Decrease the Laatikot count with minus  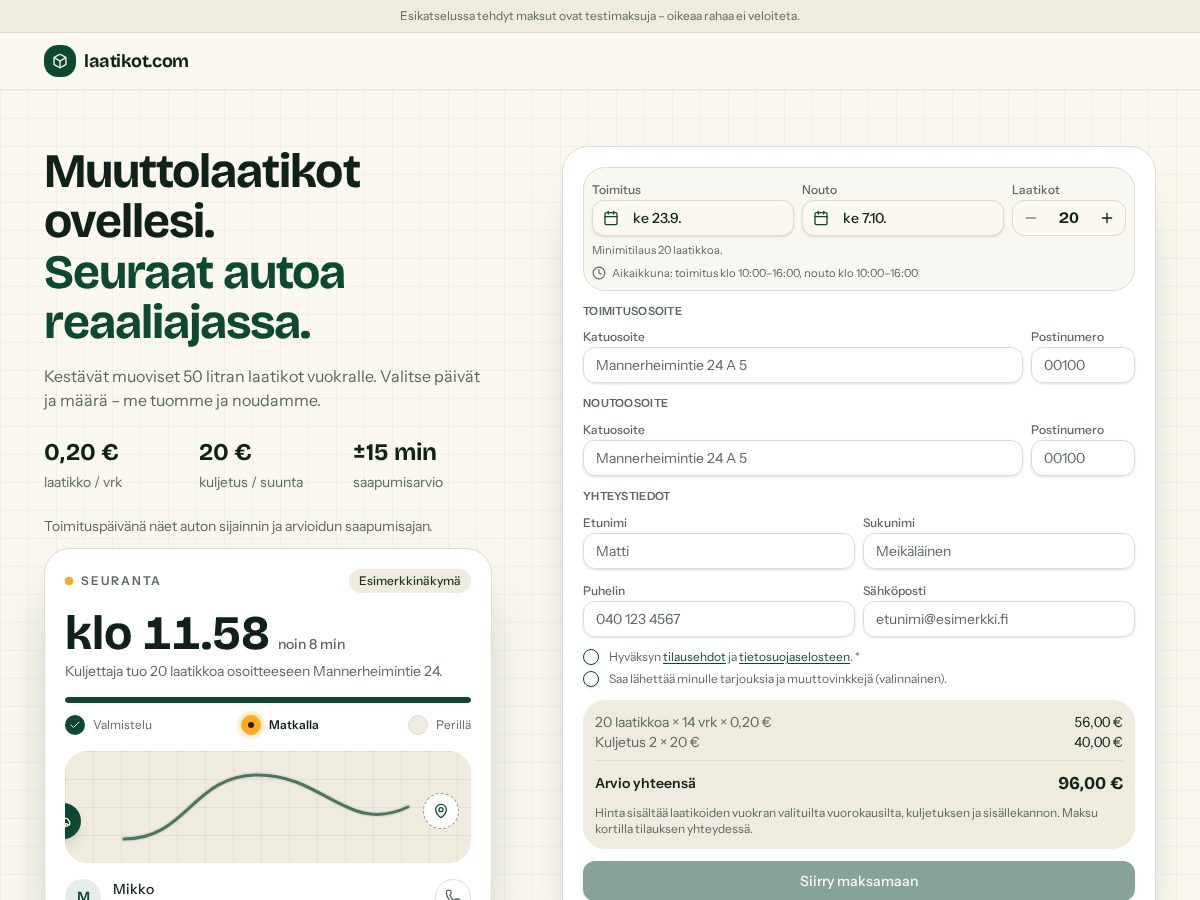(x=1031, y=218)
